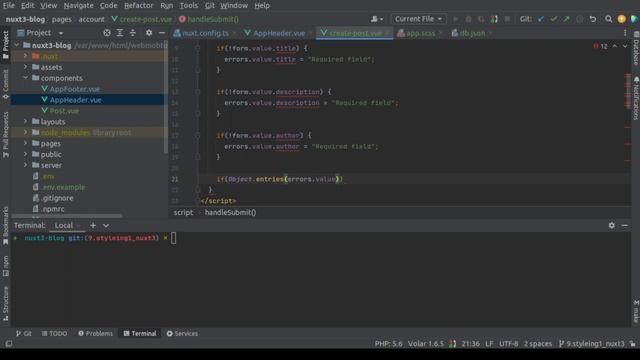The image size is (640, 360).
Task: Collapse the components folder
Action: click(x=25, y=78)
